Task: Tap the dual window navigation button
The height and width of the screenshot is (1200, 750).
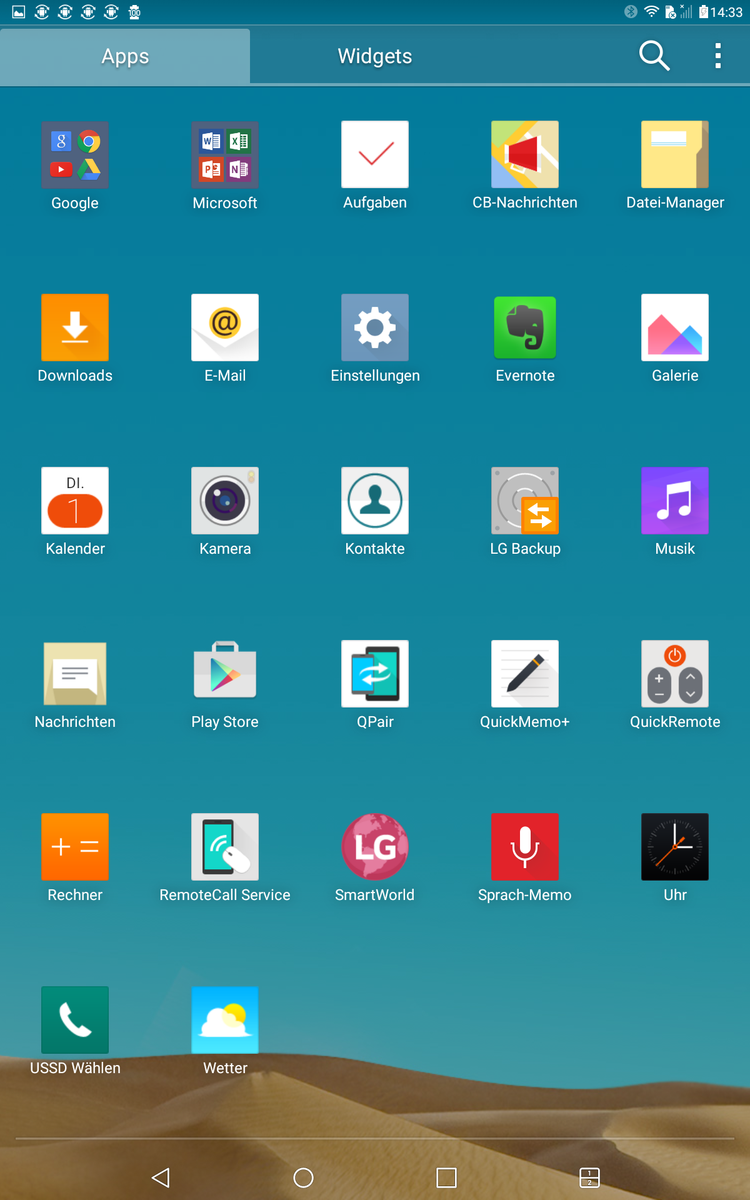Action: [x=589, y=1177]
